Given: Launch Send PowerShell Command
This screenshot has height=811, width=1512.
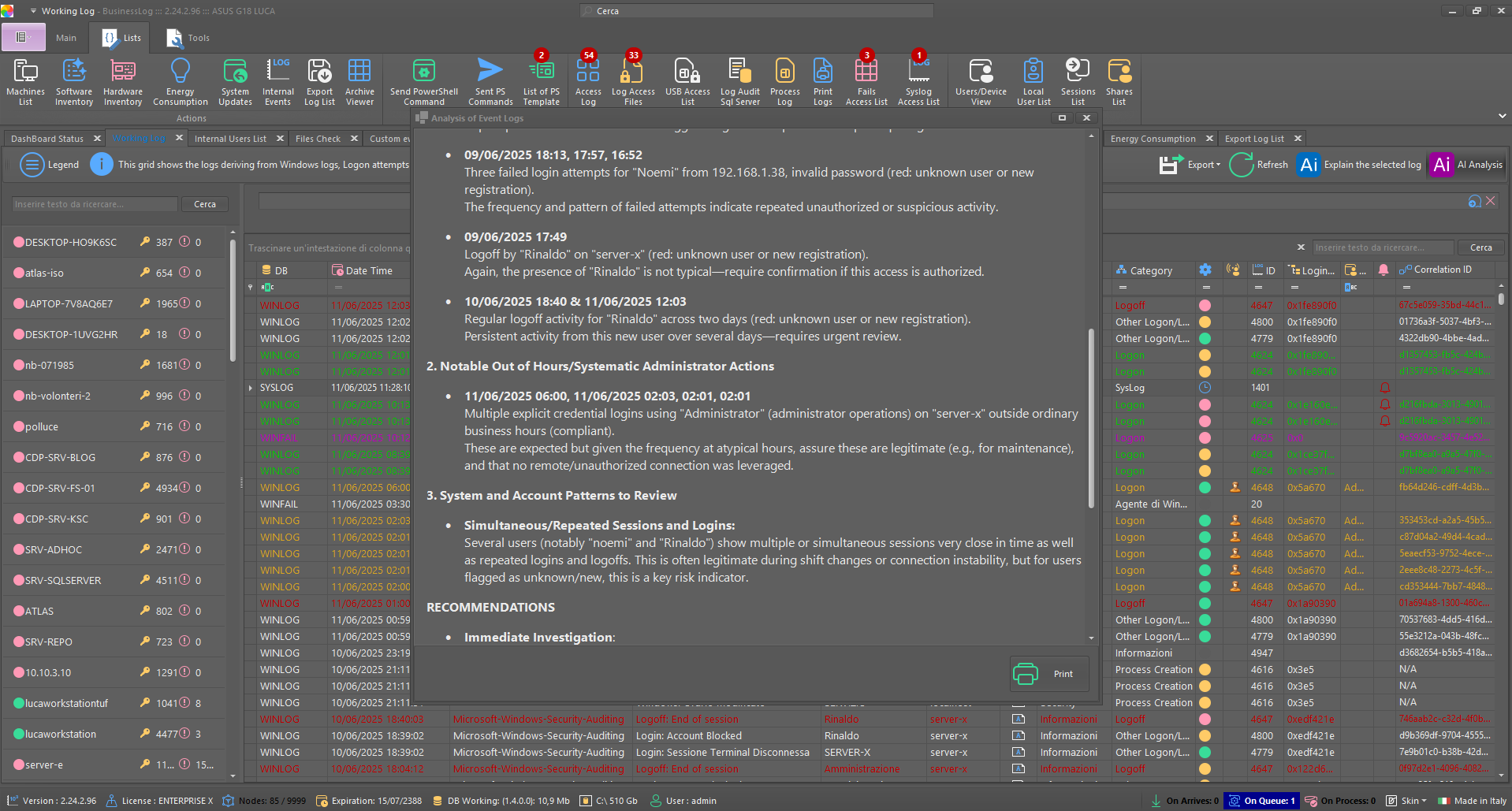Looking at the screenshot, I should pyautogui.click(x=423, y=79).
